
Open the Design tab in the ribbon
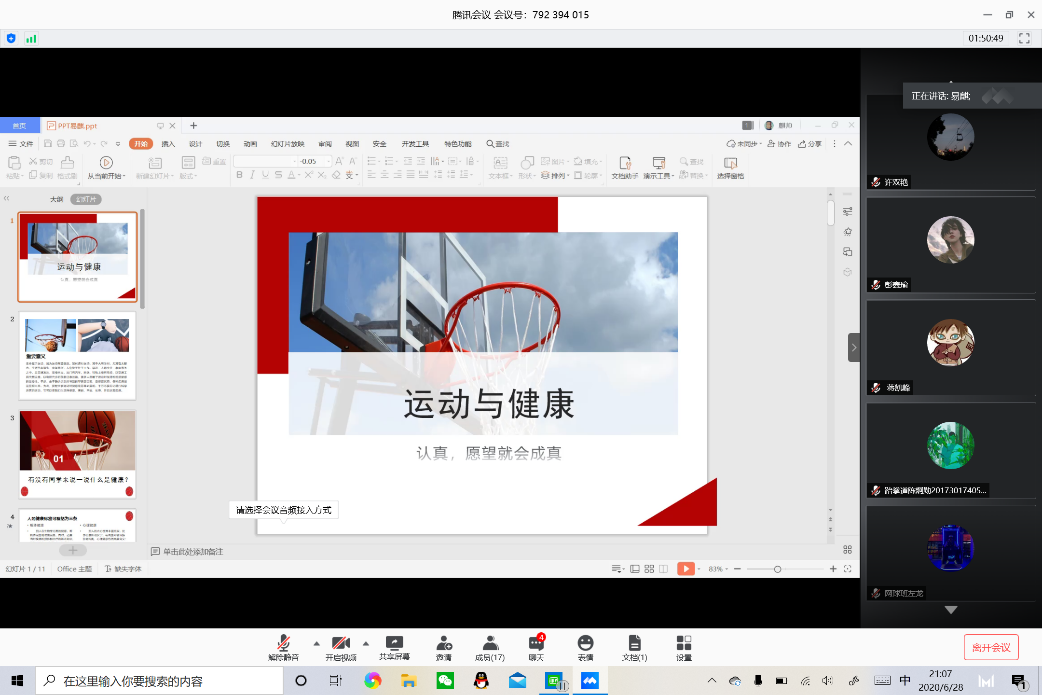pos(196,144)
